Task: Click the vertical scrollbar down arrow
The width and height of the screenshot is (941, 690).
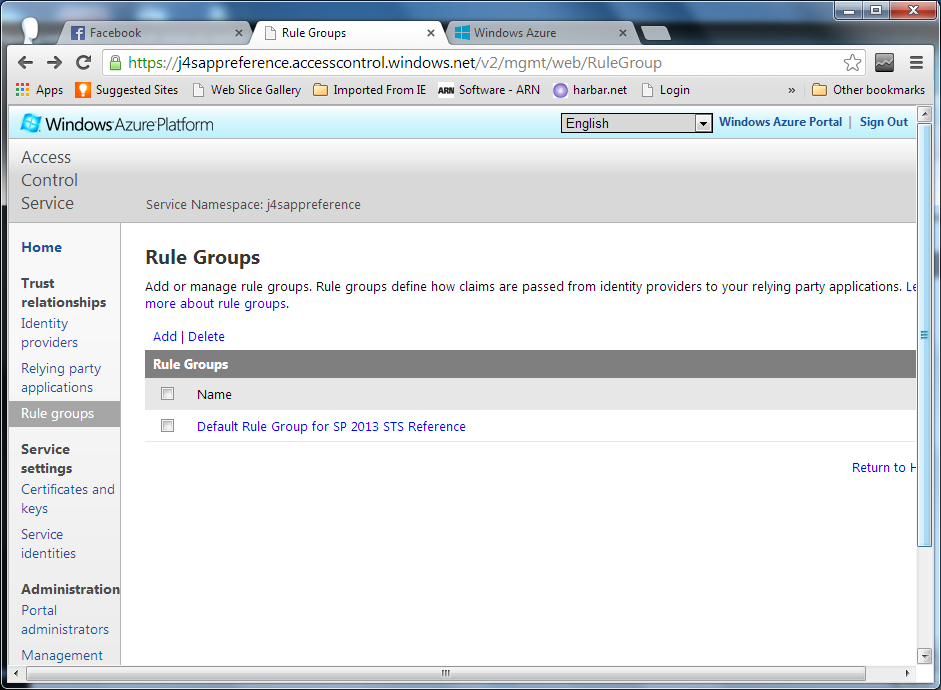Action: [924, 655]
